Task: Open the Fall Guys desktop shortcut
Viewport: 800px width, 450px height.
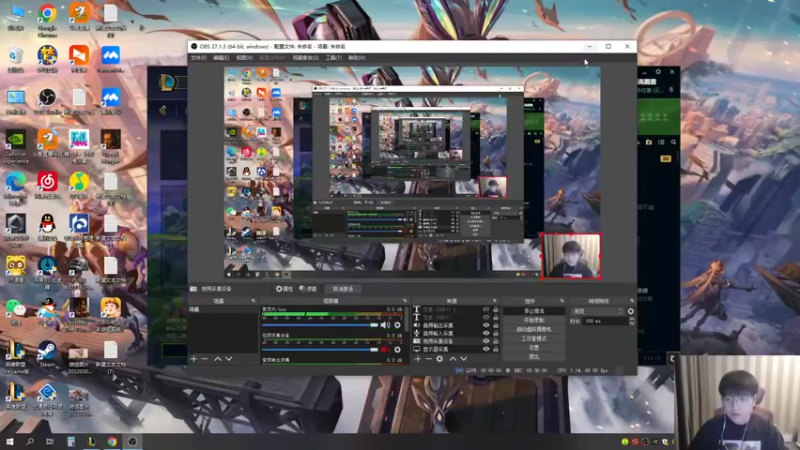Action: [79, 146]
